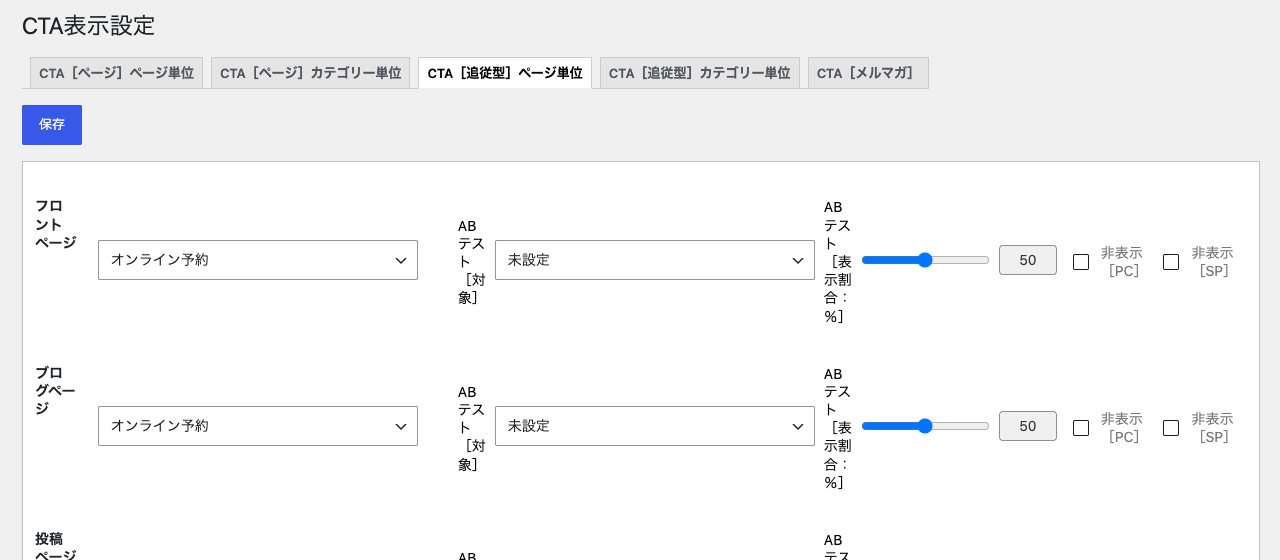Enable 非表示［PC］ for ブログページ

point(1081,428)
